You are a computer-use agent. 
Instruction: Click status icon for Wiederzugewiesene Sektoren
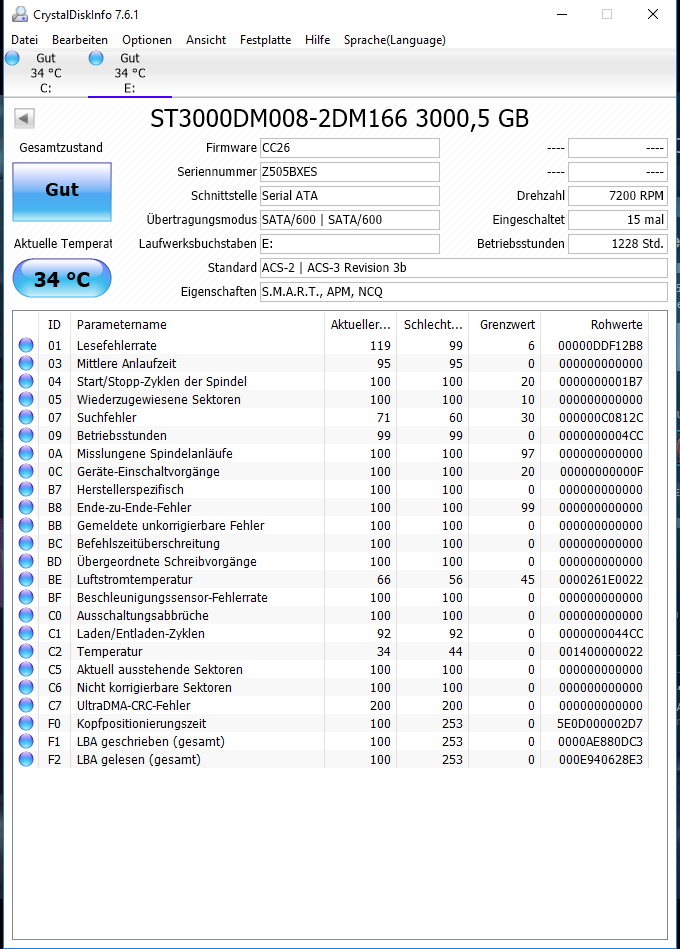pyautogui.click(x=26, y=399)
